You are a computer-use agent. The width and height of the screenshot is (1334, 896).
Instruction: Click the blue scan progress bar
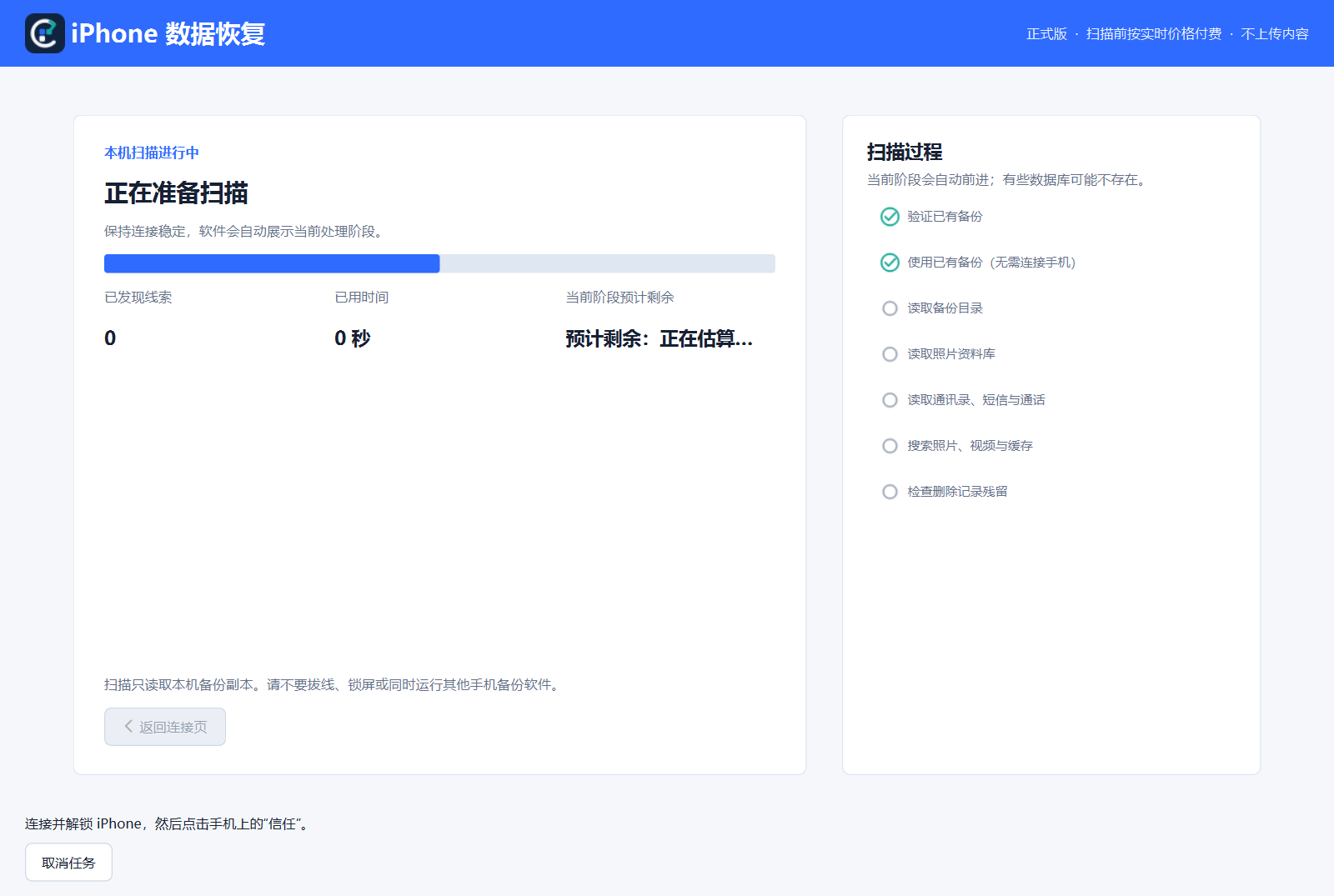pos(439,263)
